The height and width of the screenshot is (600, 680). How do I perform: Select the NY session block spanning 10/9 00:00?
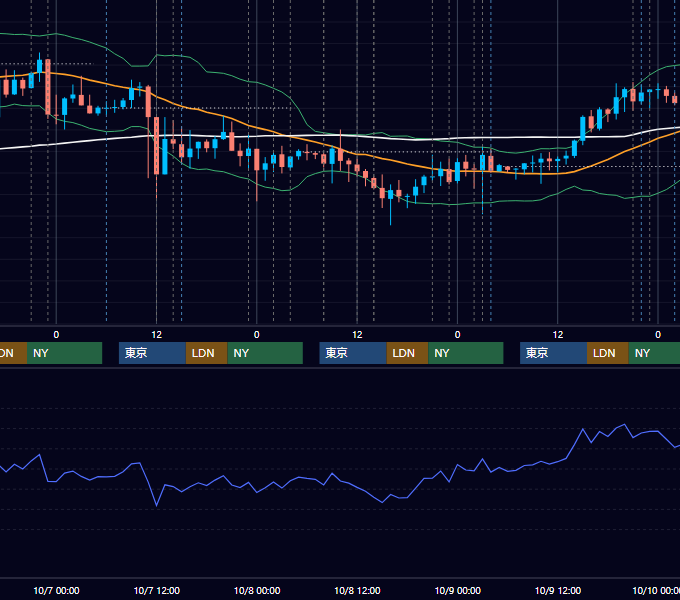click(466, 353)
